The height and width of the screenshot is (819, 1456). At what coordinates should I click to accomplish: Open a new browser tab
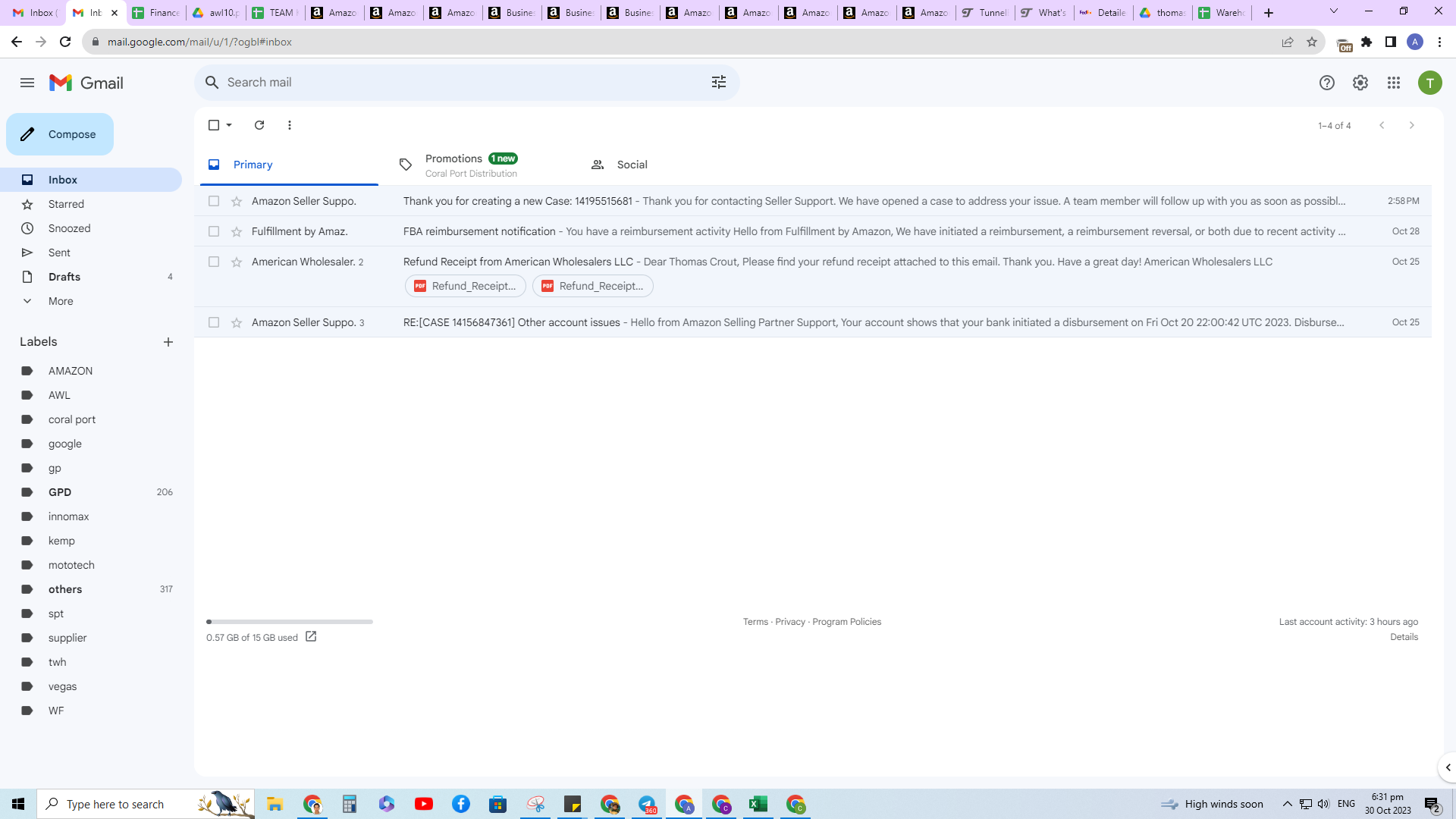tap(1269, 13)
